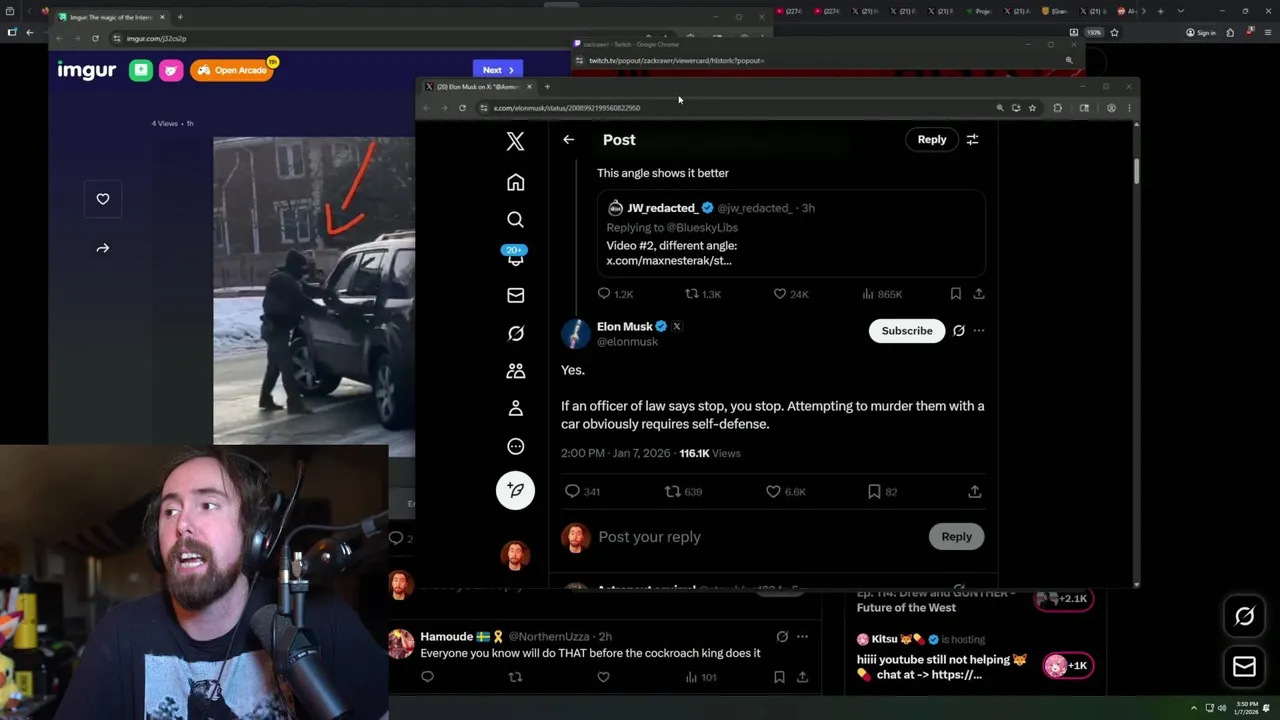Click reply count 341 on Elon's post
This screenshot has height=720, width=1280.
pyautogui.click(x=582, y=491)
